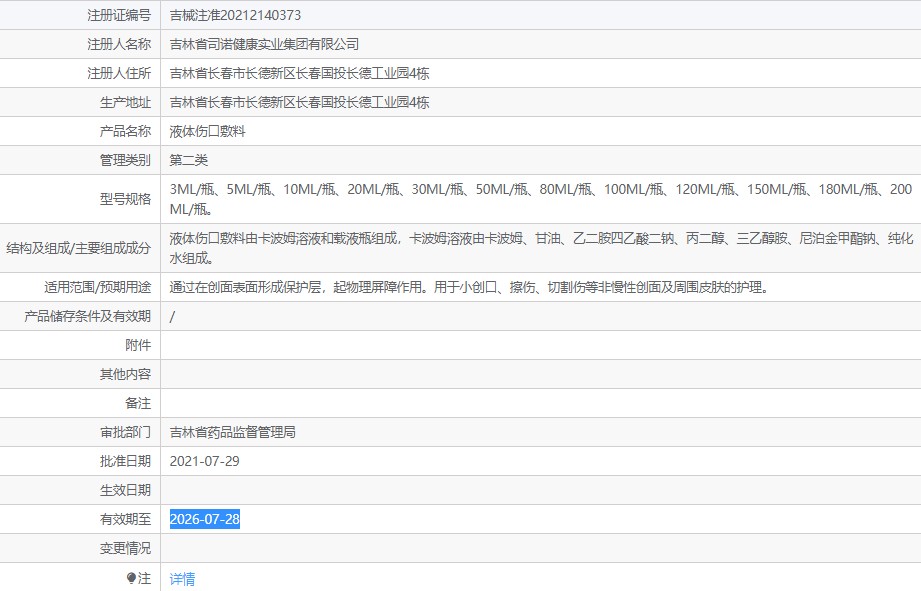Select product name 液体伤口敷料
The height and width of the screenshot is (591, 921).
pyautogui.click(x=208, y=131)
